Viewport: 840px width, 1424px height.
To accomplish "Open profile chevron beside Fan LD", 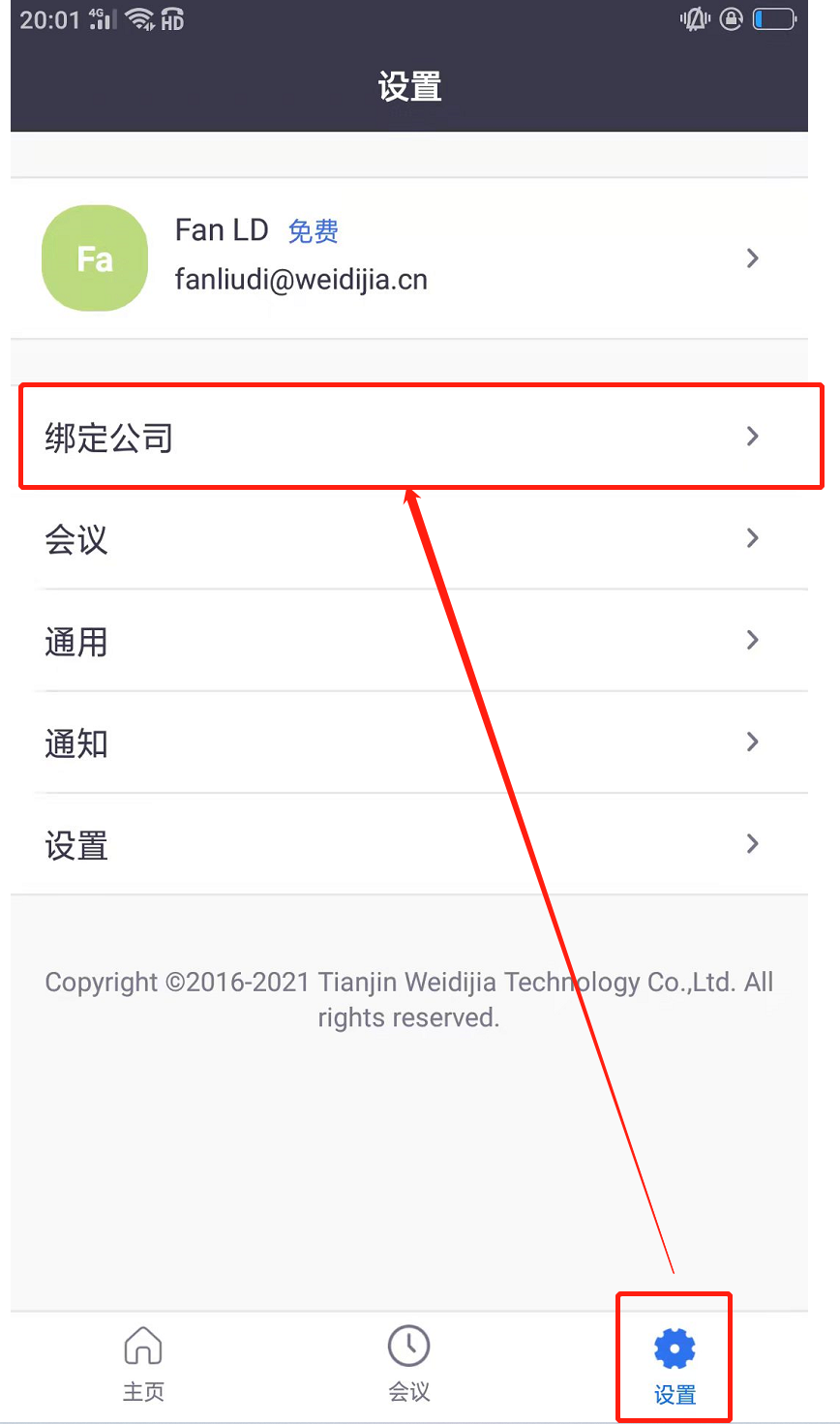I will pos(753,258).
